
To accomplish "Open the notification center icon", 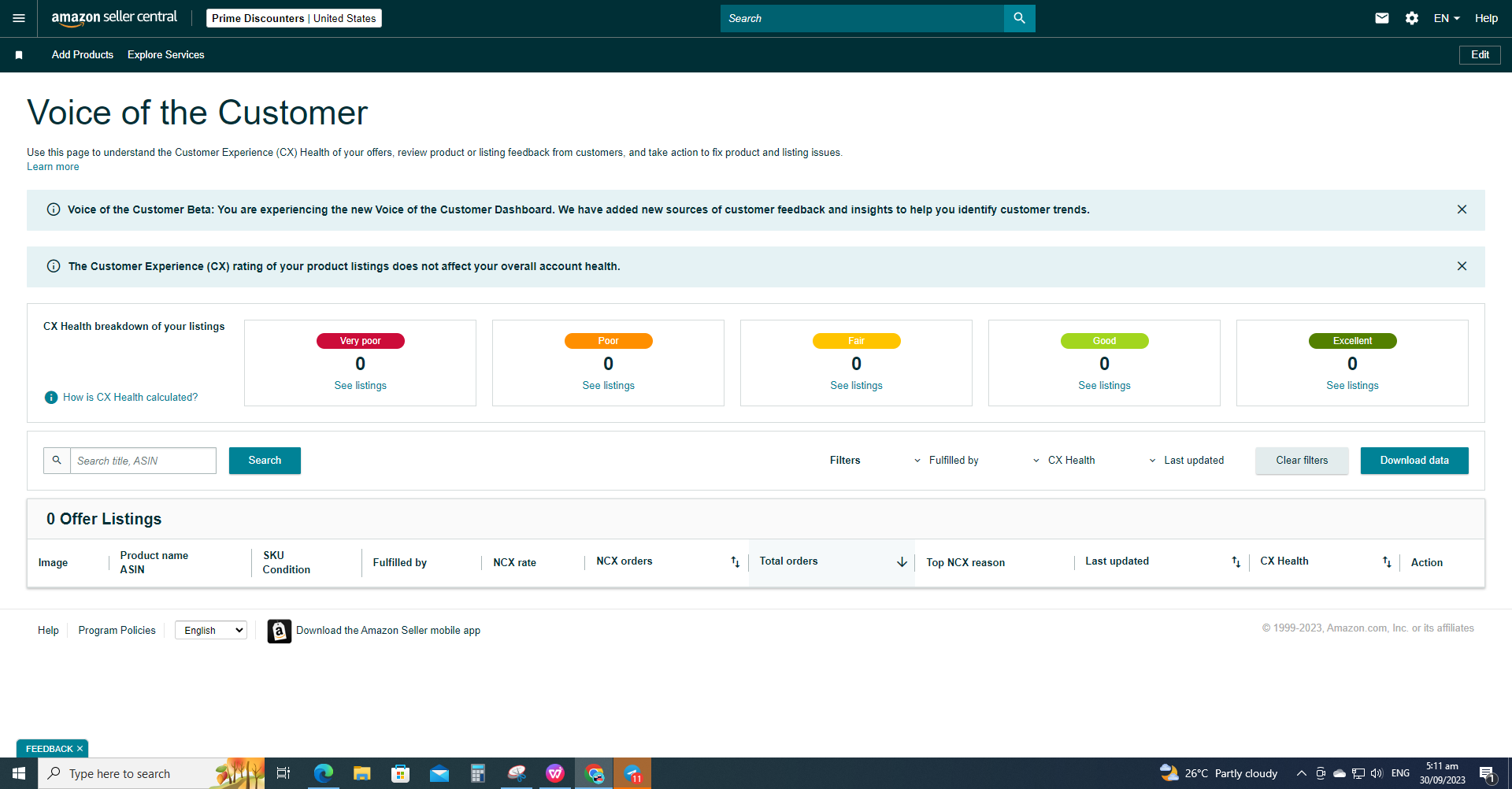I will [1487, 773].
